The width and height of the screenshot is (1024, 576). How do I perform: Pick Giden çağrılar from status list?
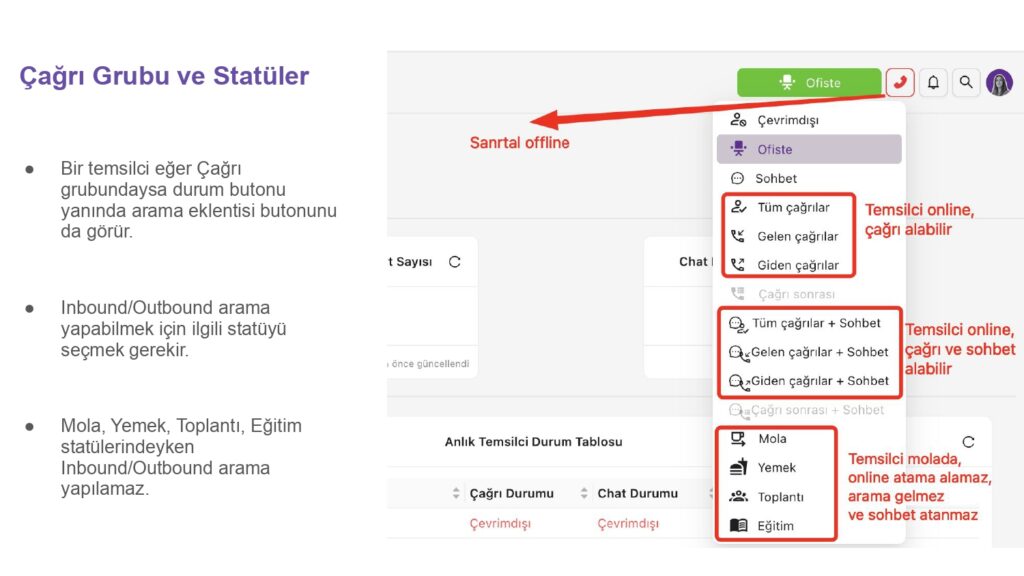(797, 266)
